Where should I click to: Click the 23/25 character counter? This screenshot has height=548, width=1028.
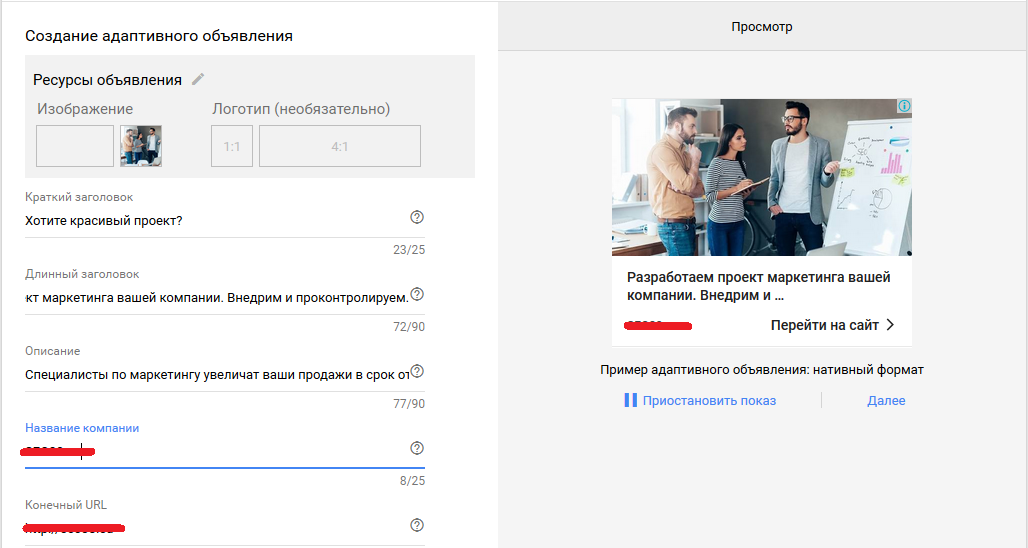tap(409, 250)
